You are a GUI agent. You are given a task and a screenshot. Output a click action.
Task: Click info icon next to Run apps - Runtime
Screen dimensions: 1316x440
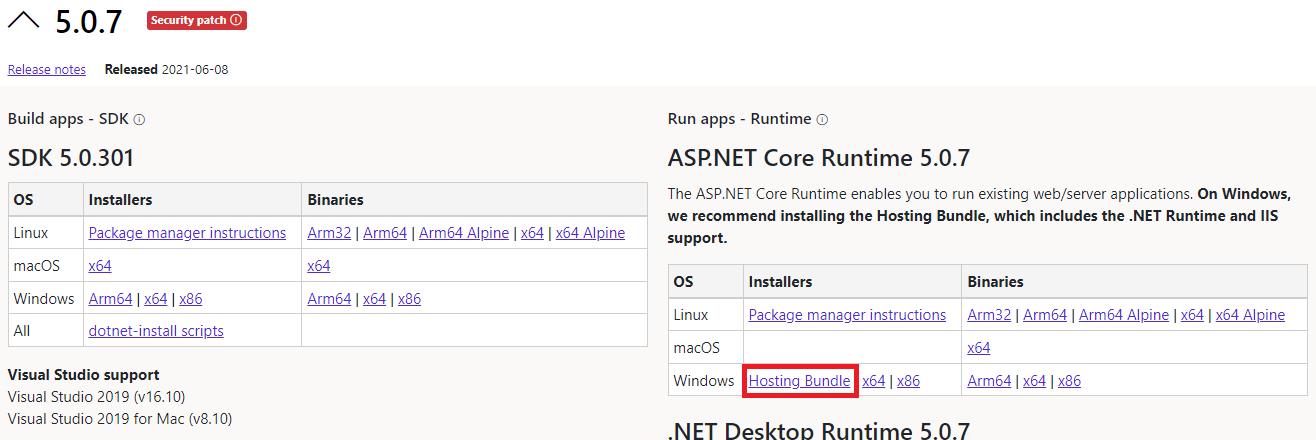pyautogui.click(x=822, y=119)
